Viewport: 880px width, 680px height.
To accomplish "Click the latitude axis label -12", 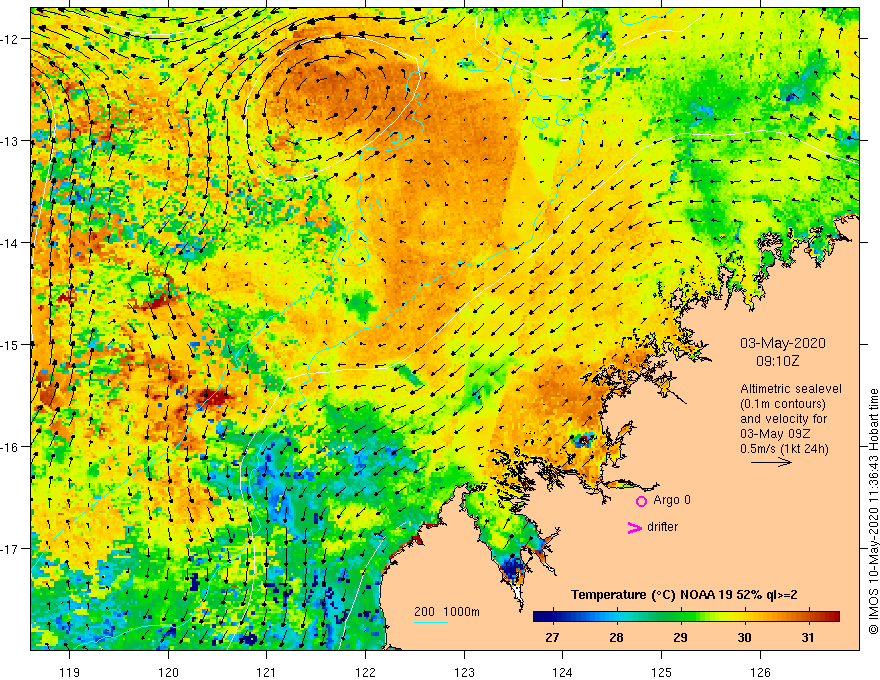I will pyautogui.click(x=11, y=39).
